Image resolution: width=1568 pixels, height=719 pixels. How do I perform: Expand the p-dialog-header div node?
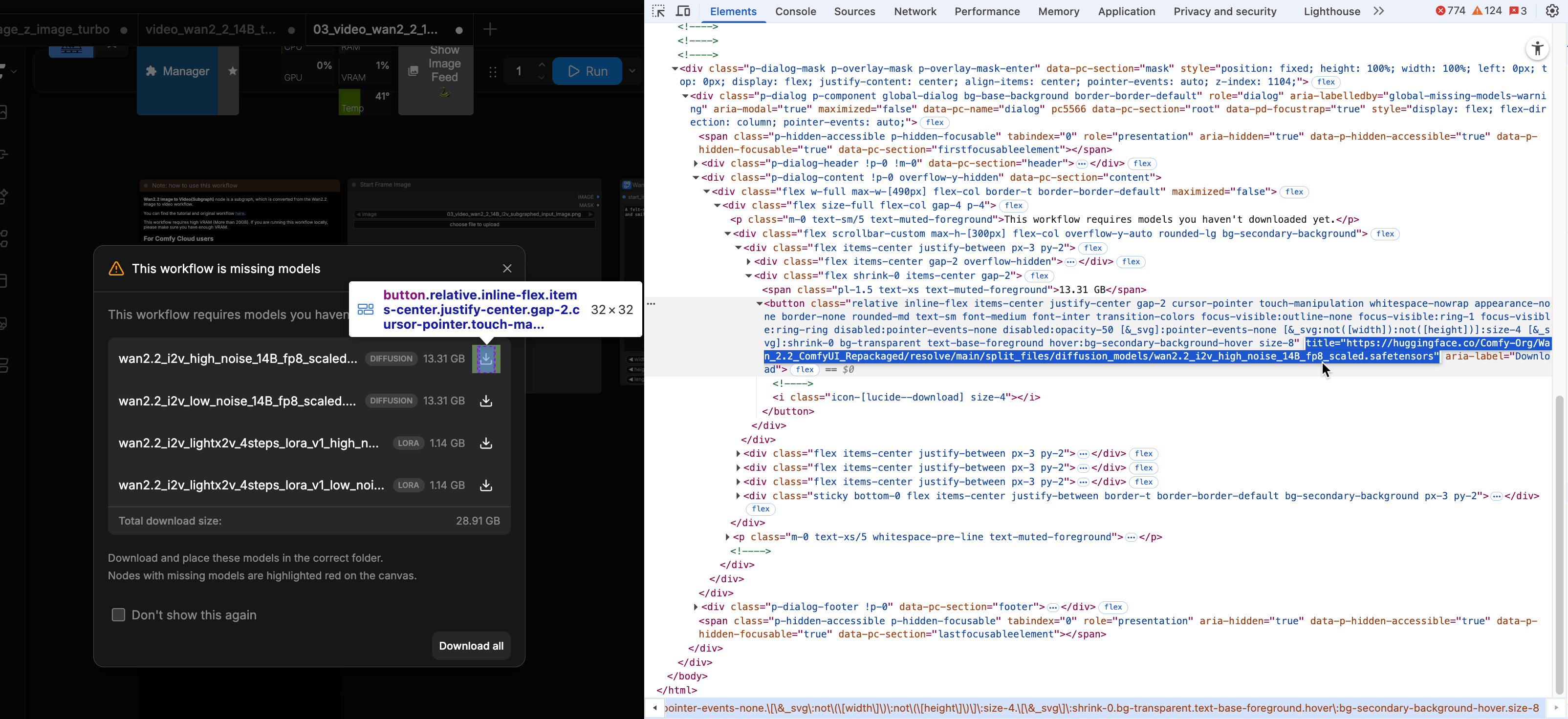pyautogui.click(x=696, y=163)
